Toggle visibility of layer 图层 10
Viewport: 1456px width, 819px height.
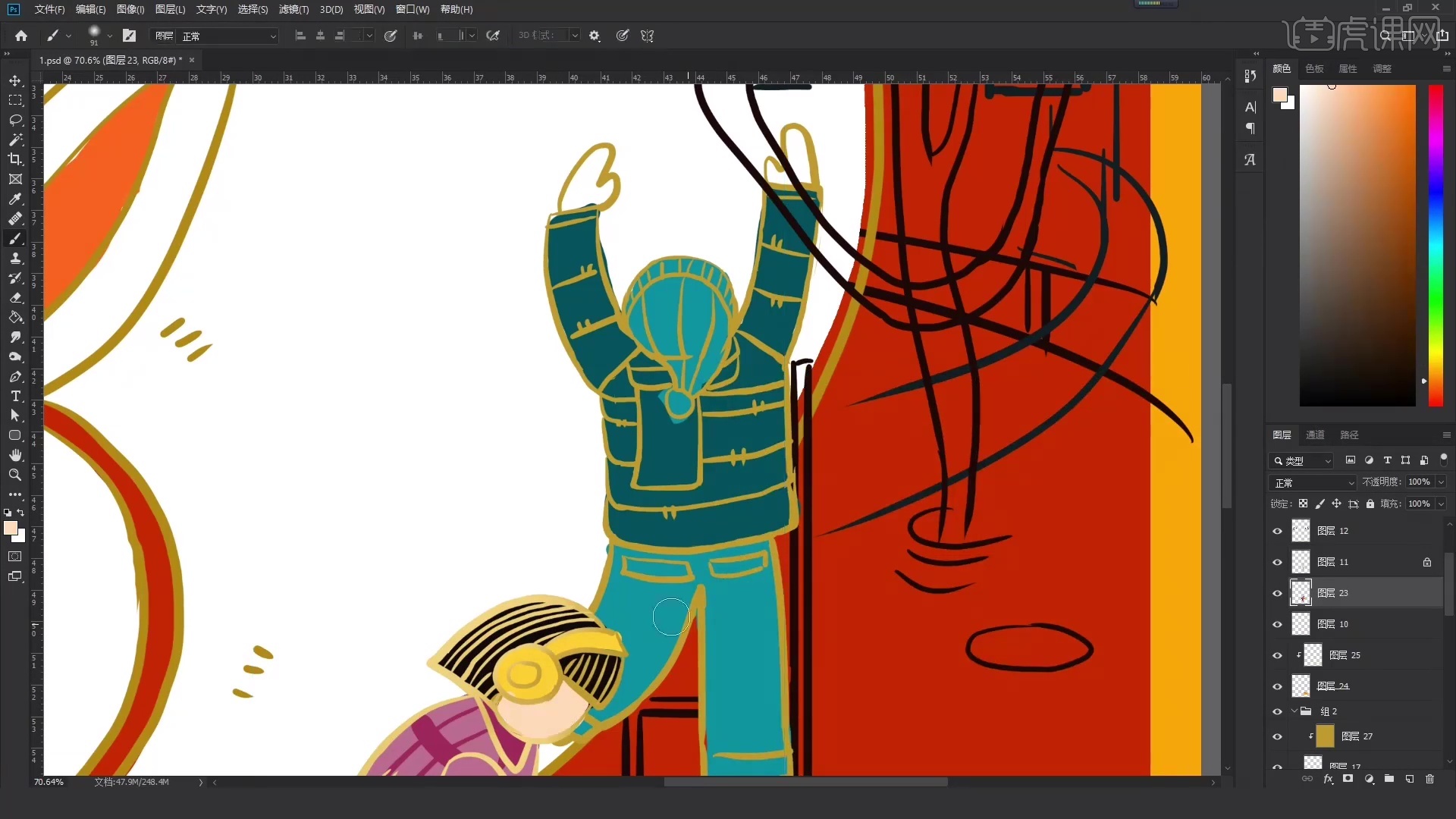[1278, 624]
